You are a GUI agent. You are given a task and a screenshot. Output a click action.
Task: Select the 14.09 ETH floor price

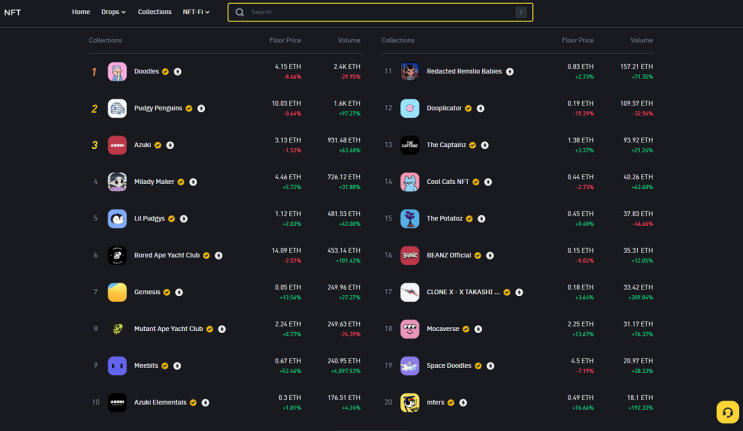(286, 251)
